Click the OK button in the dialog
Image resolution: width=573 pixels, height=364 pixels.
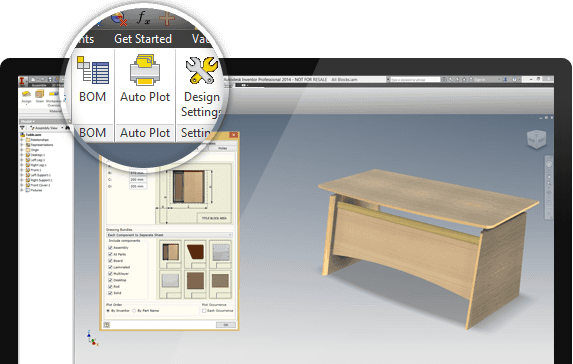coord(225,325)
